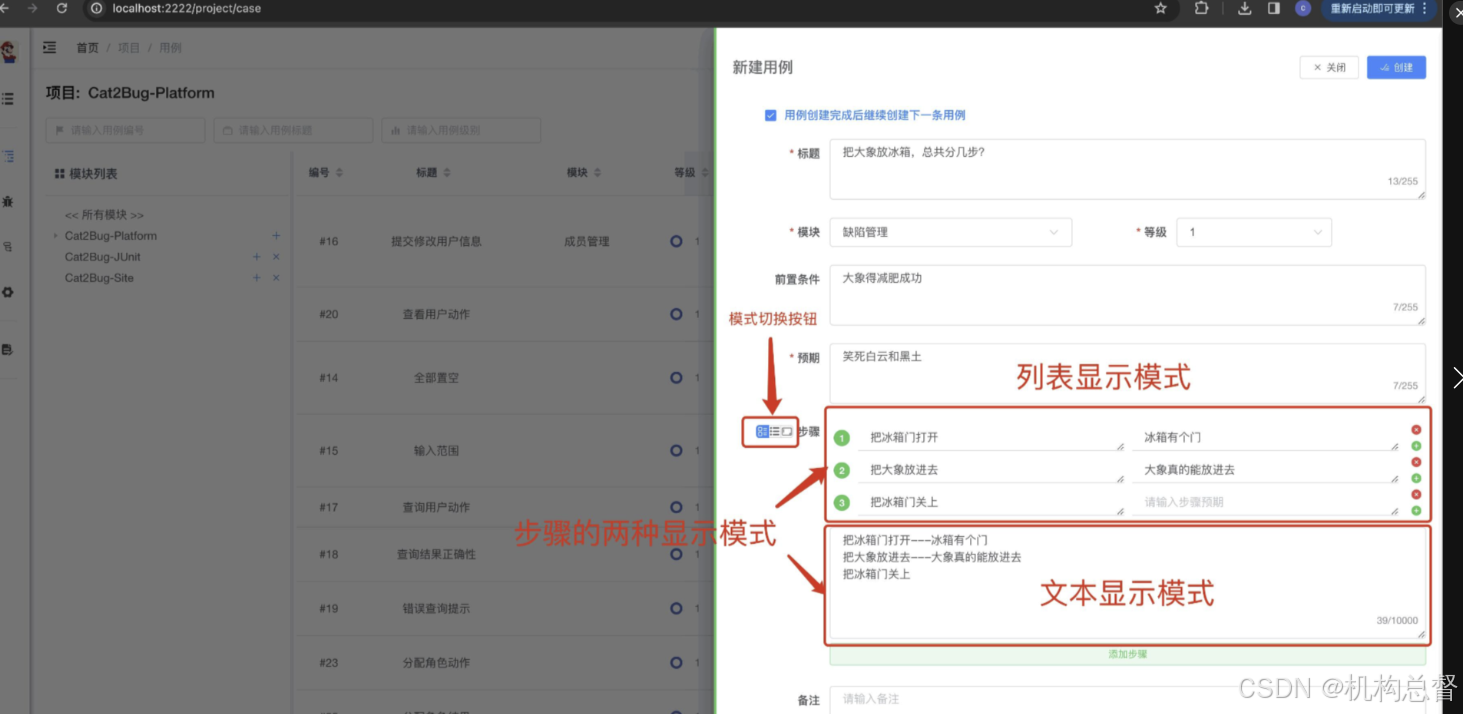Click the browser forward arrow
The image size is (1463, 714).
click(33, 8)
